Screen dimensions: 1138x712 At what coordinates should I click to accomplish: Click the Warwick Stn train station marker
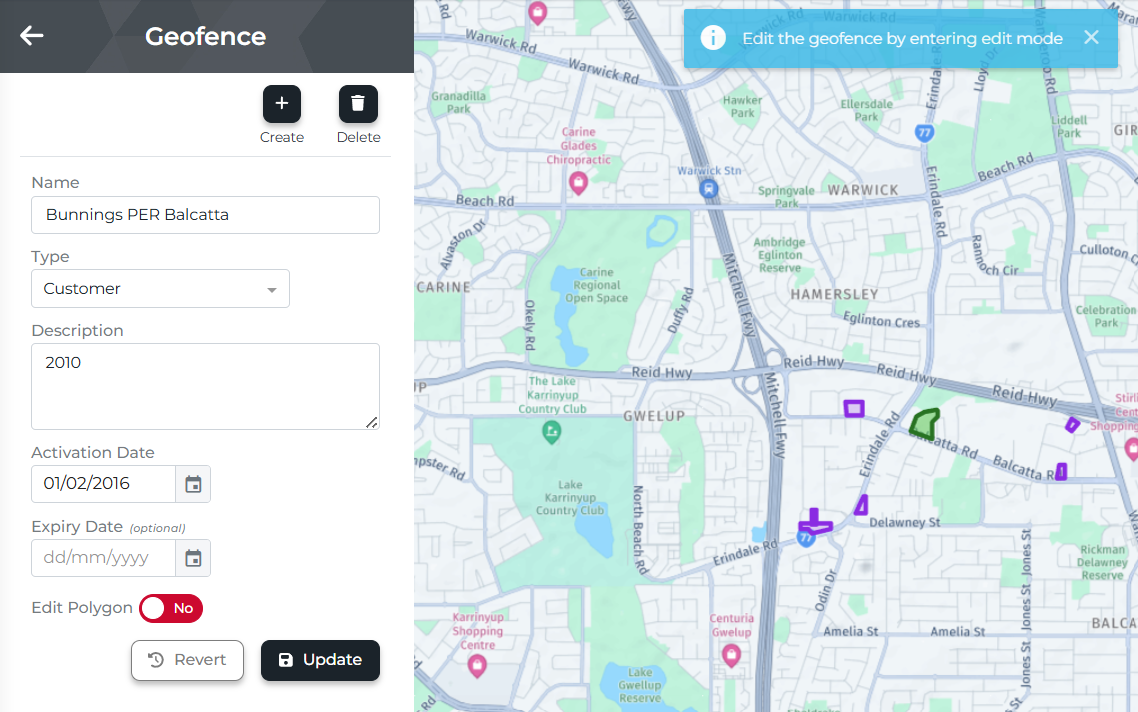708,189
